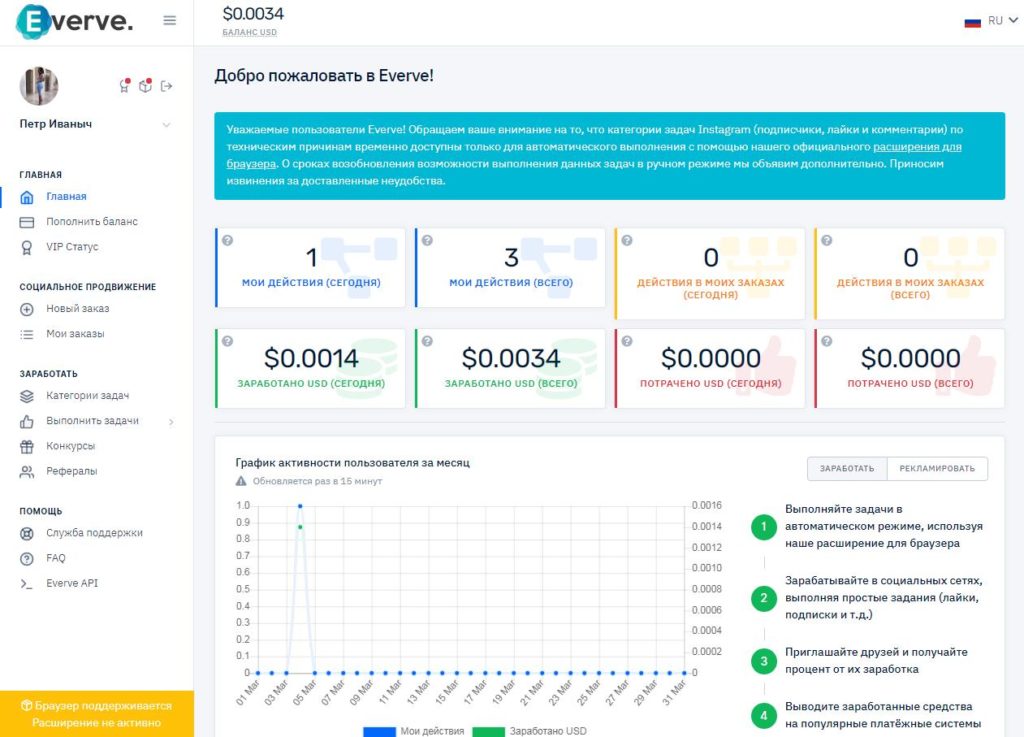
Task: Click the БАЛАНС USD label
Action: [x=249, y=32]
